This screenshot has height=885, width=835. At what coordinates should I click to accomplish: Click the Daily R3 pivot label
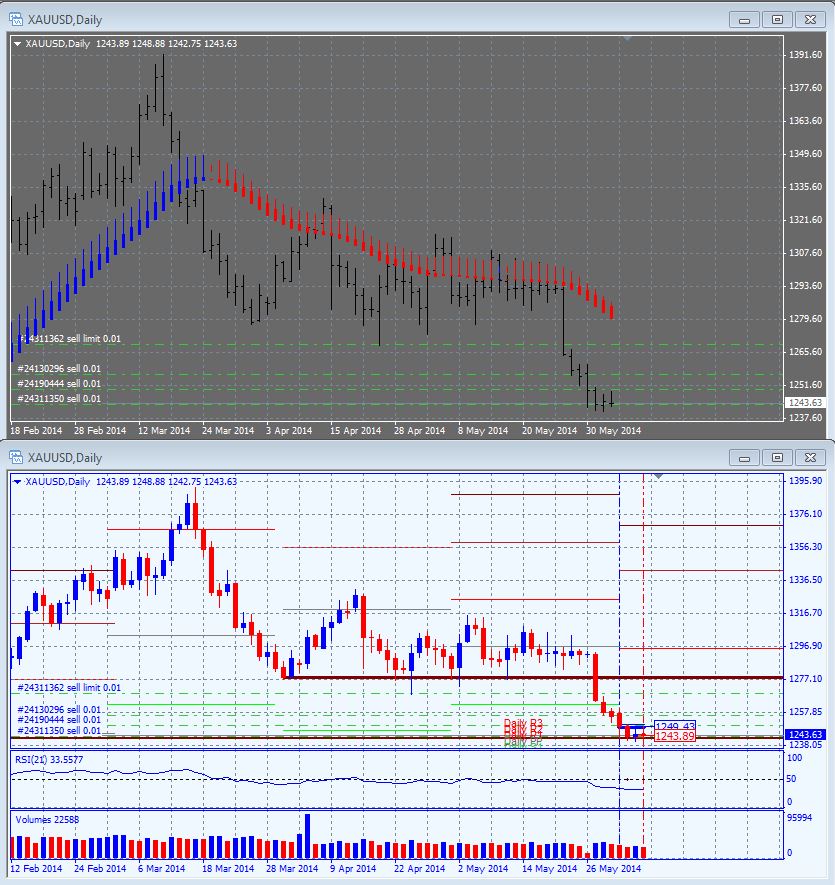[x=523, y=723]
